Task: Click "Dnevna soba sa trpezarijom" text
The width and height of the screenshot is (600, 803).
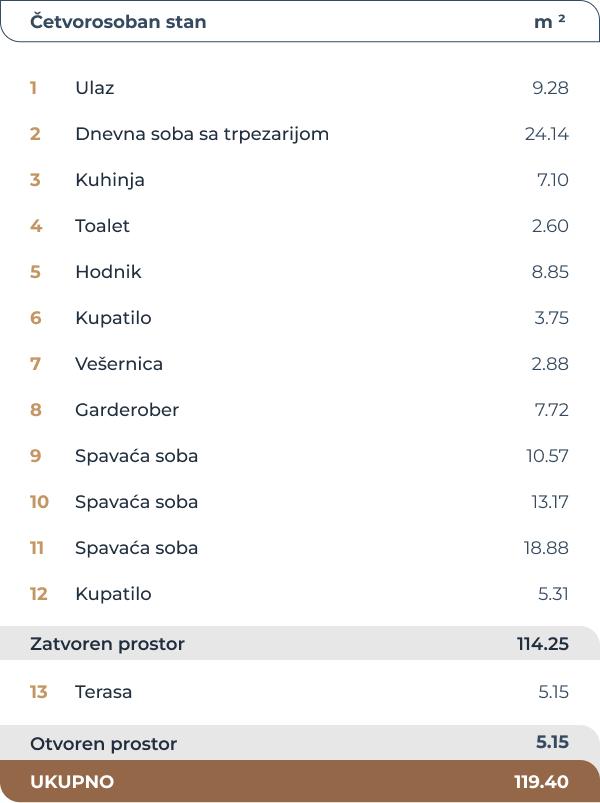Action: [202, 134]
